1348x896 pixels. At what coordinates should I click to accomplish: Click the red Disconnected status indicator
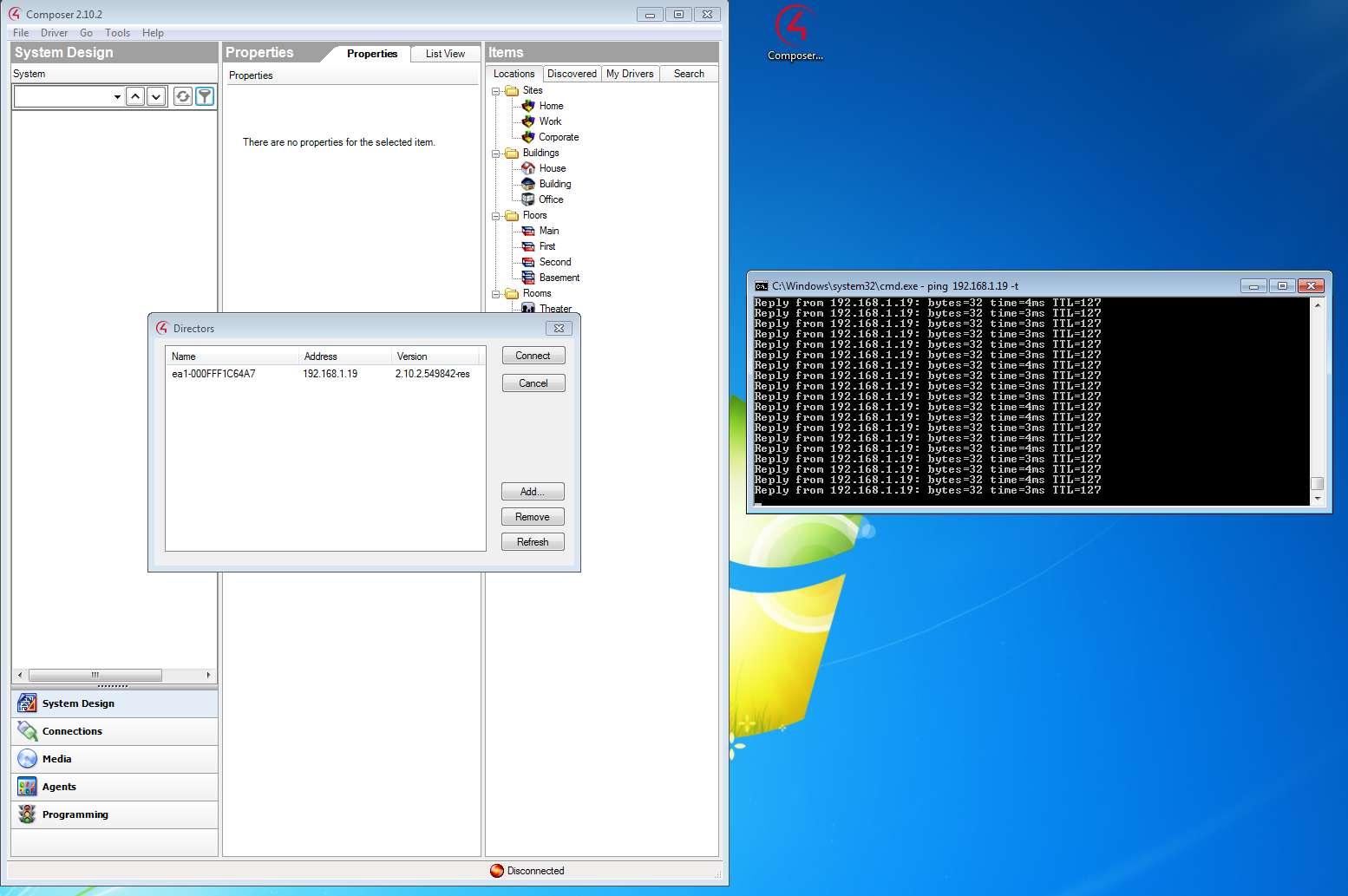pyautogui.click(x=496, y=871)
